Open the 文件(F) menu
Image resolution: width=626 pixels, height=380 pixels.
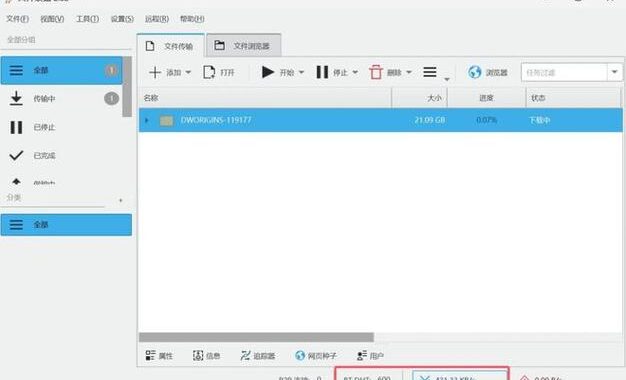pyautogui.click(x=18, y=19)
